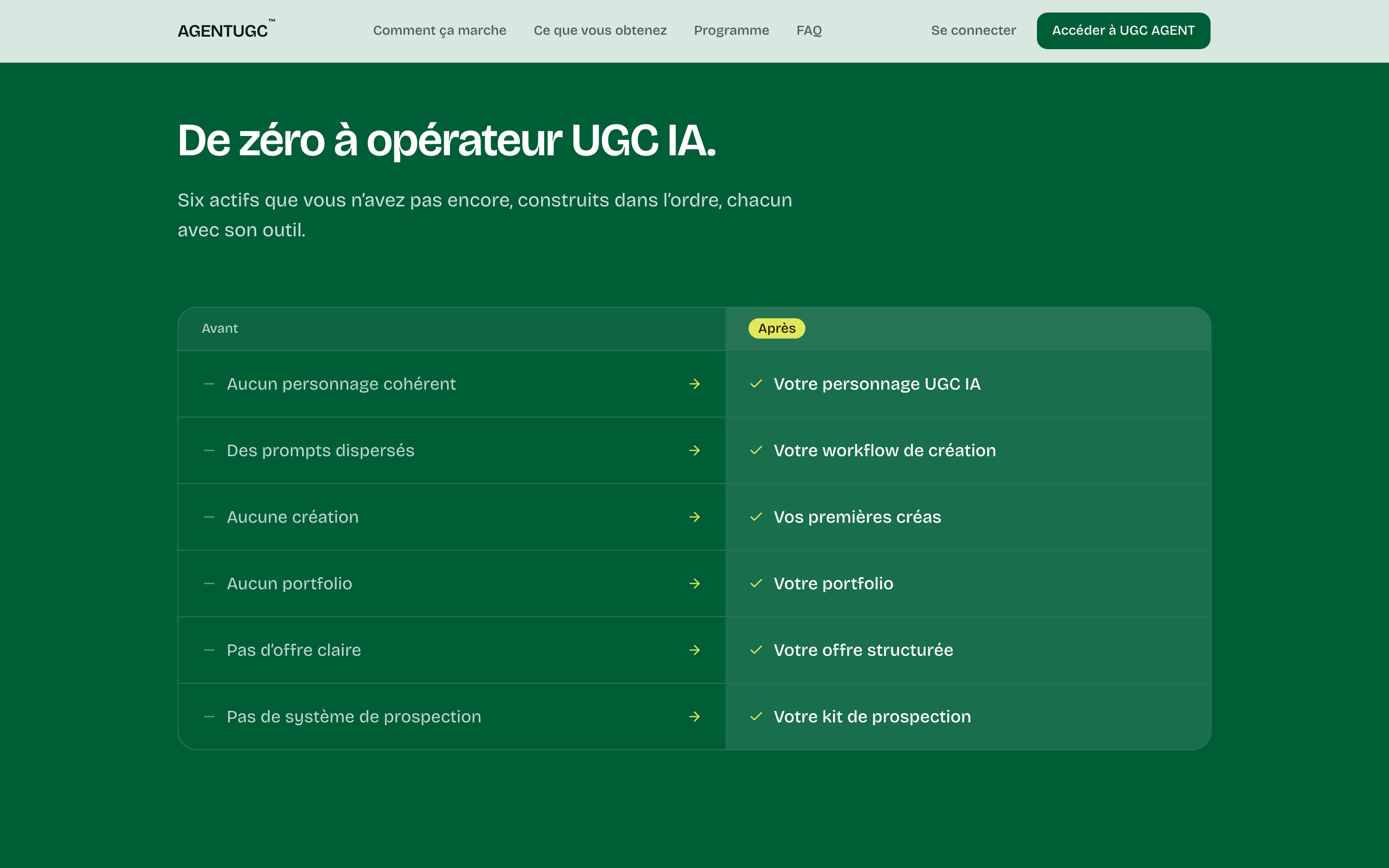Open the Comment ça marche menu item
The height and width of the screenshot is (868, 1389).
point(440,30)
